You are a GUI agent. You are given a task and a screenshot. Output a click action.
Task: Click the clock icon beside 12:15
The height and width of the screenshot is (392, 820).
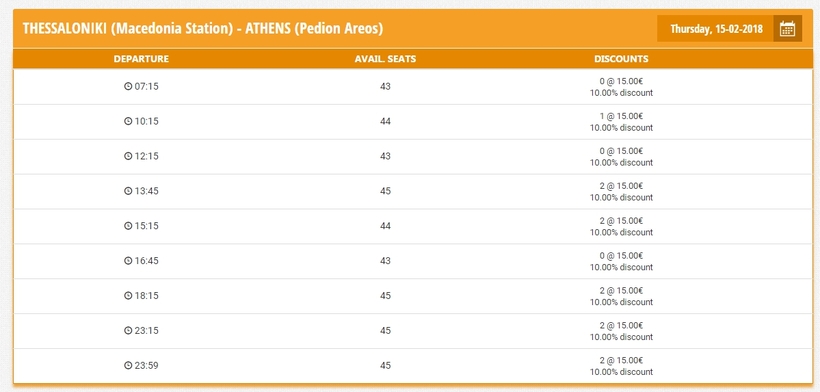(128, 156)
